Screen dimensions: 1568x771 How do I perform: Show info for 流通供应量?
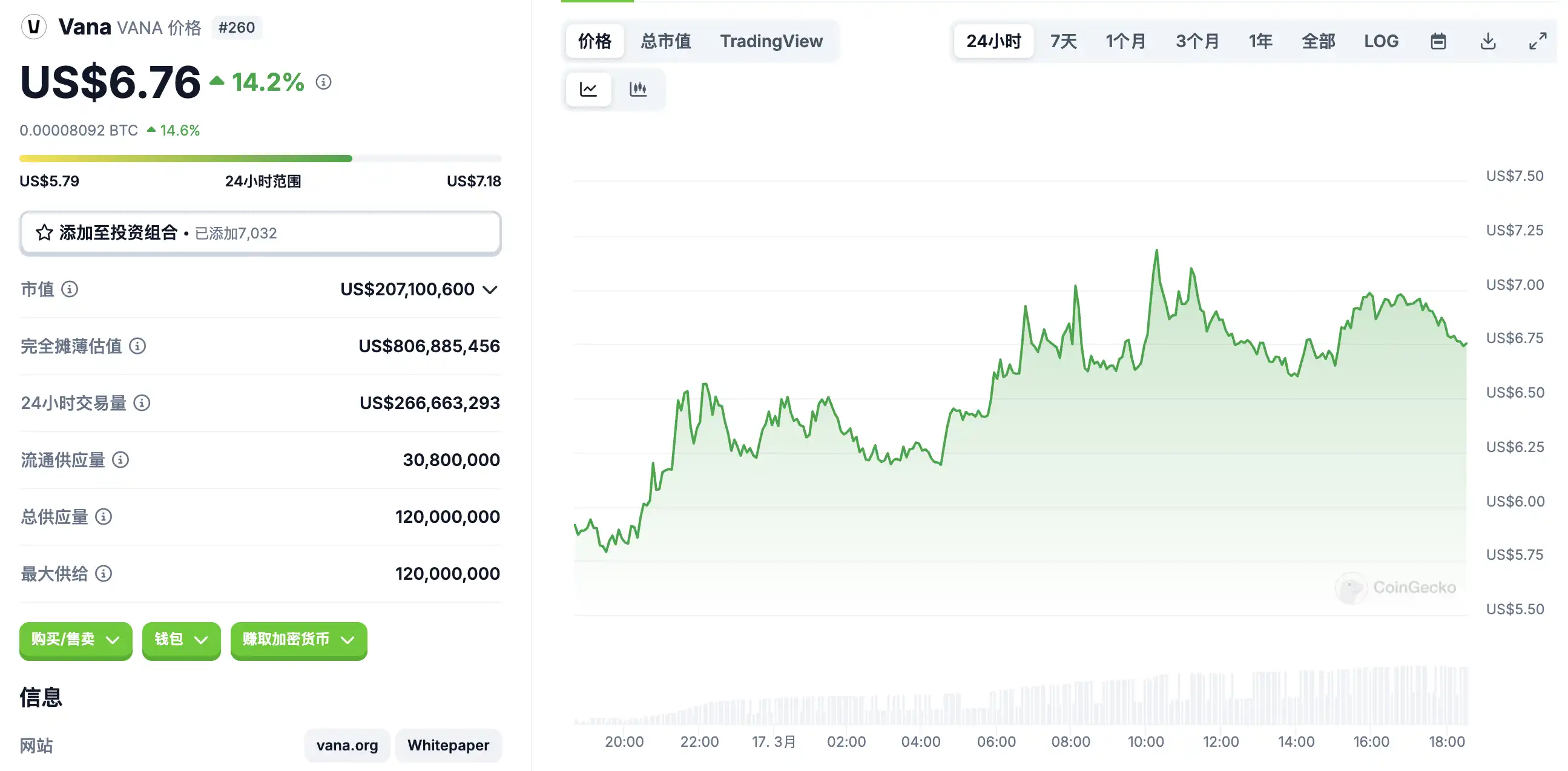(x=120, y=460)
